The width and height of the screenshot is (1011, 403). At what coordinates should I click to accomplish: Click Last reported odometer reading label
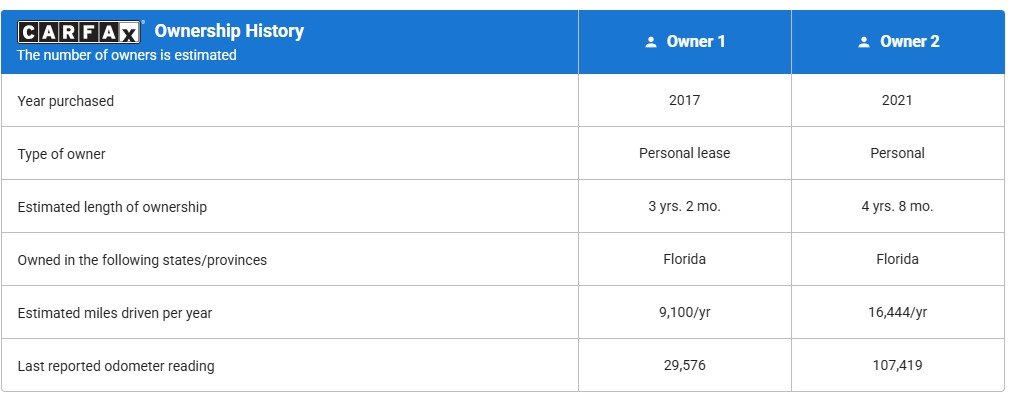coord(116,366)
